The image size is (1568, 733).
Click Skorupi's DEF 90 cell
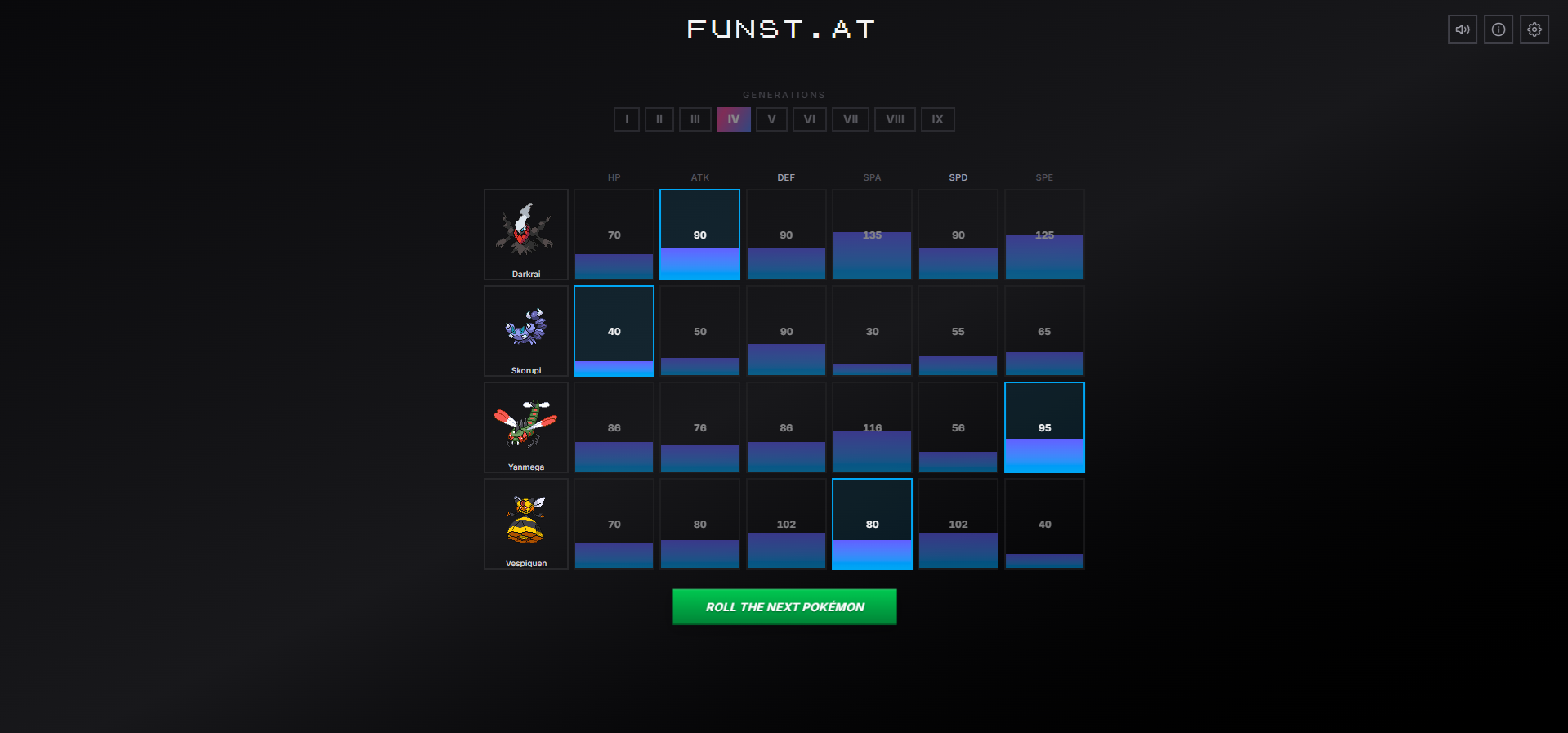[x=786, y=331]
